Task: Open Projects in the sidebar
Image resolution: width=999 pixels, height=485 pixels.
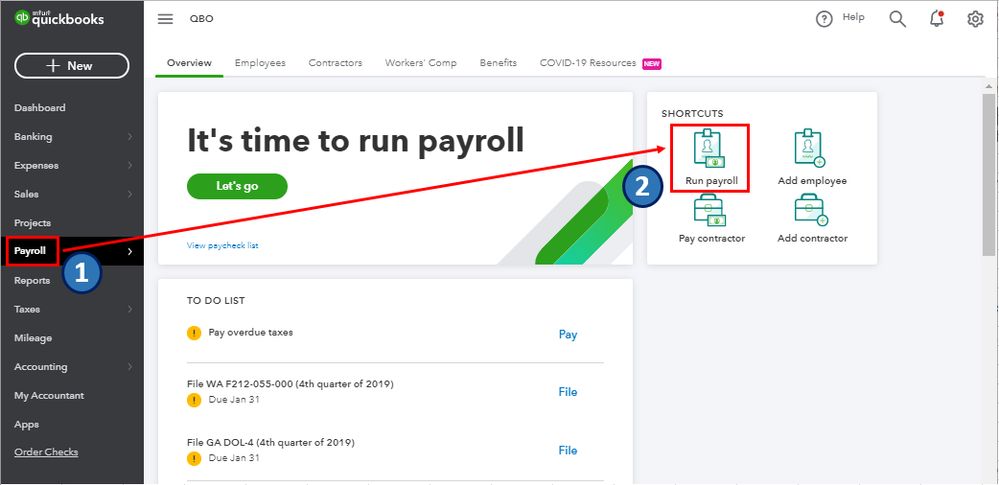Action: coord(32,223)
